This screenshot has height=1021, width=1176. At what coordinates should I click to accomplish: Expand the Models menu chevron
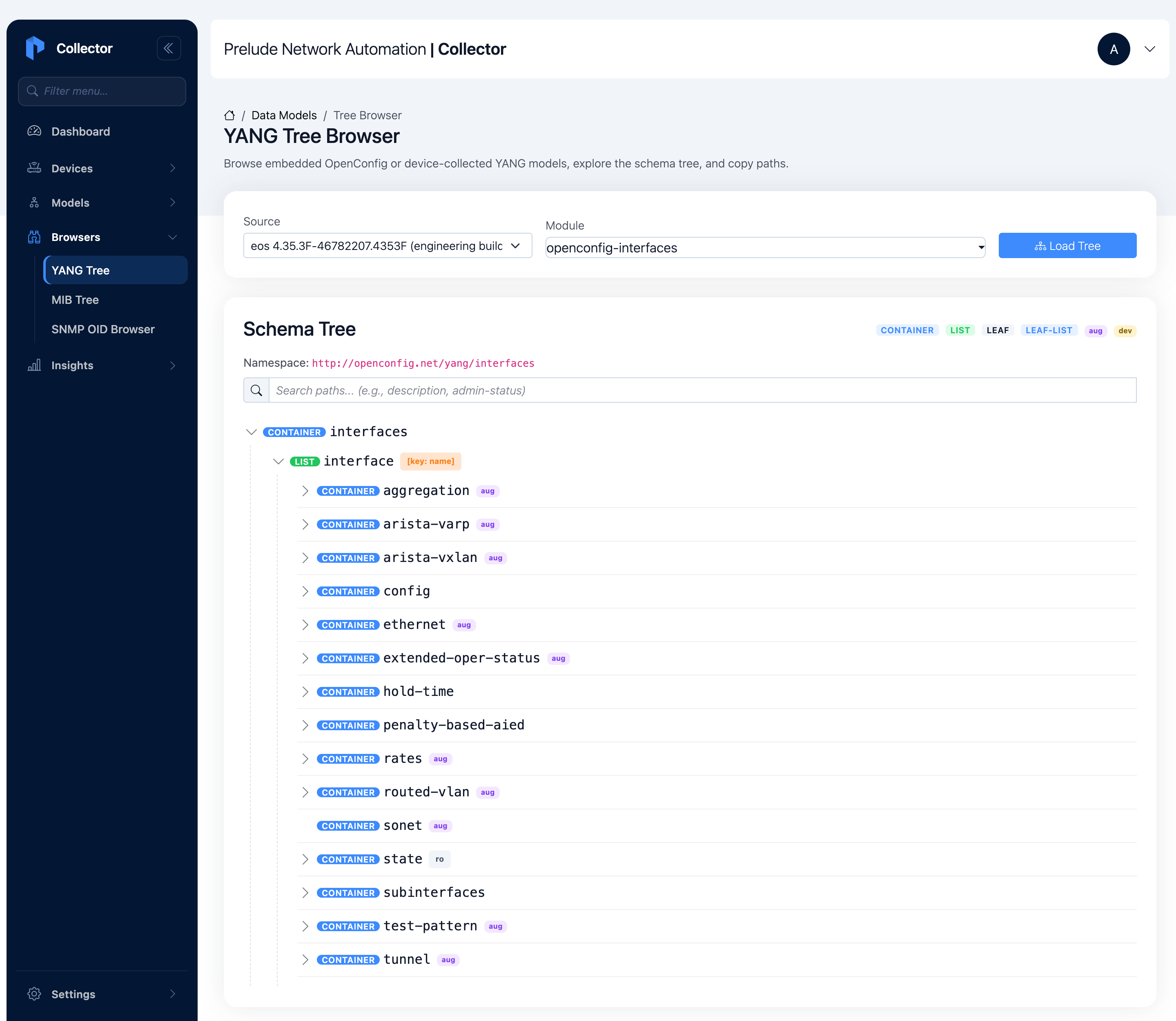[x=173, y=202]
